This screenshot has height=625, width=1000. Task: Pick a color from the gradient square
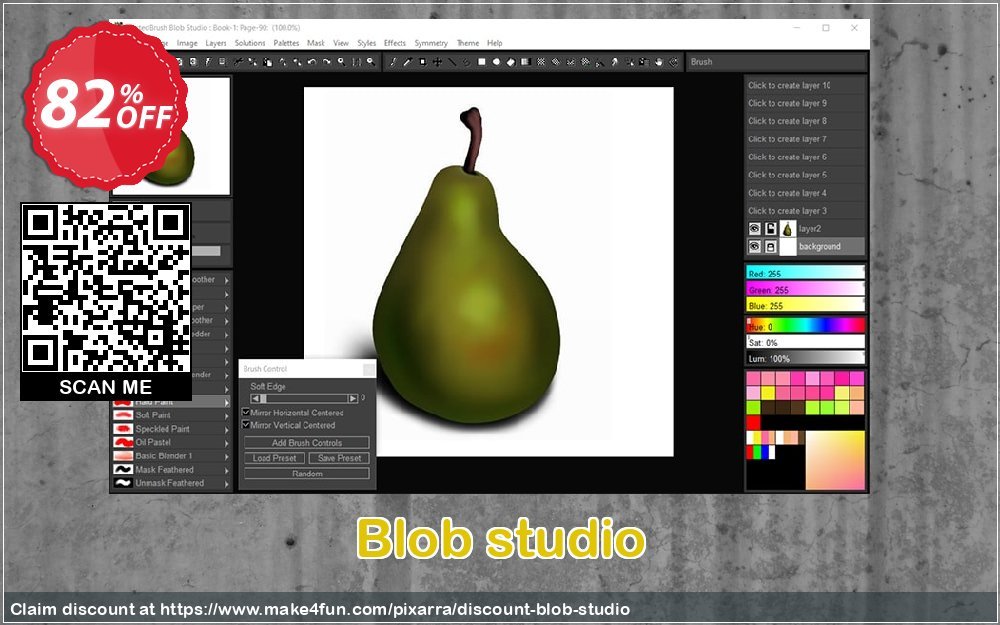pos(835,460)
